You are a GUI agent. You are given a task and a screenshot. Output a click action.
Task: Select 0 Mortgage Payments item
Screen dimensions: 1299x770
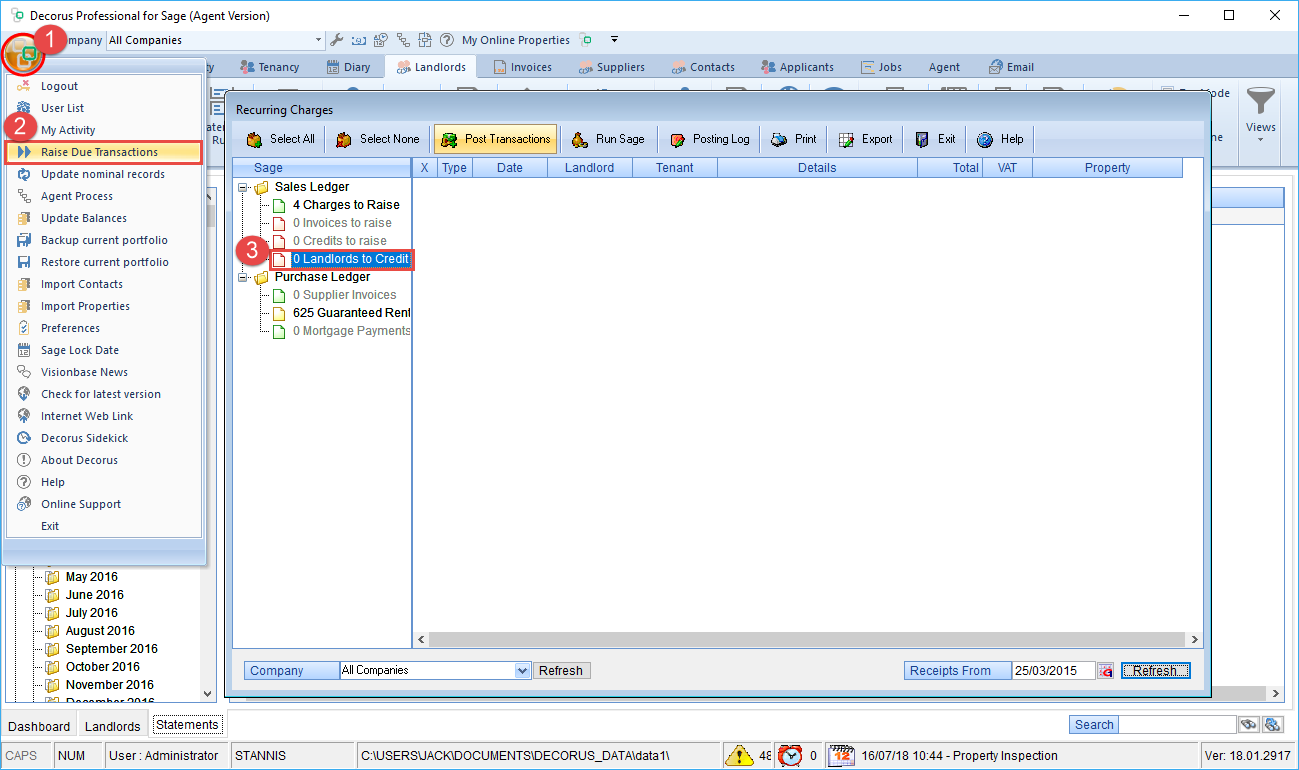351,331
